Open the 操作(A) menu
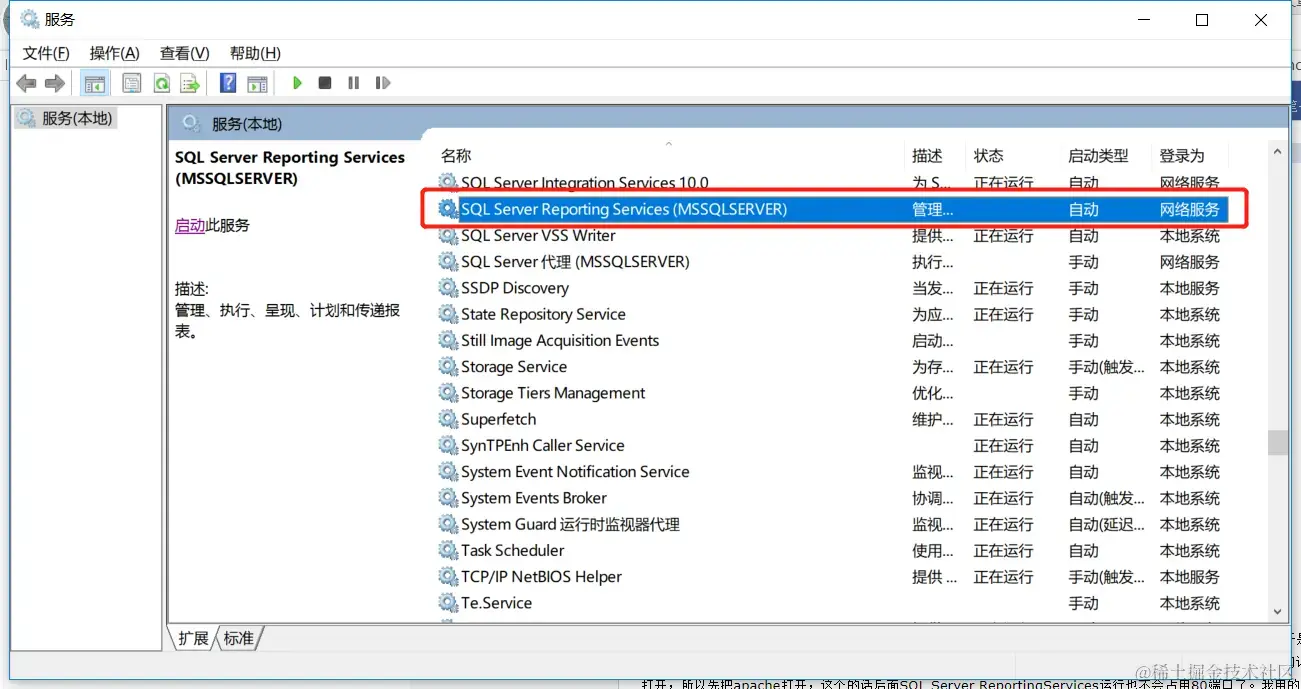 (x=115, y=53)
